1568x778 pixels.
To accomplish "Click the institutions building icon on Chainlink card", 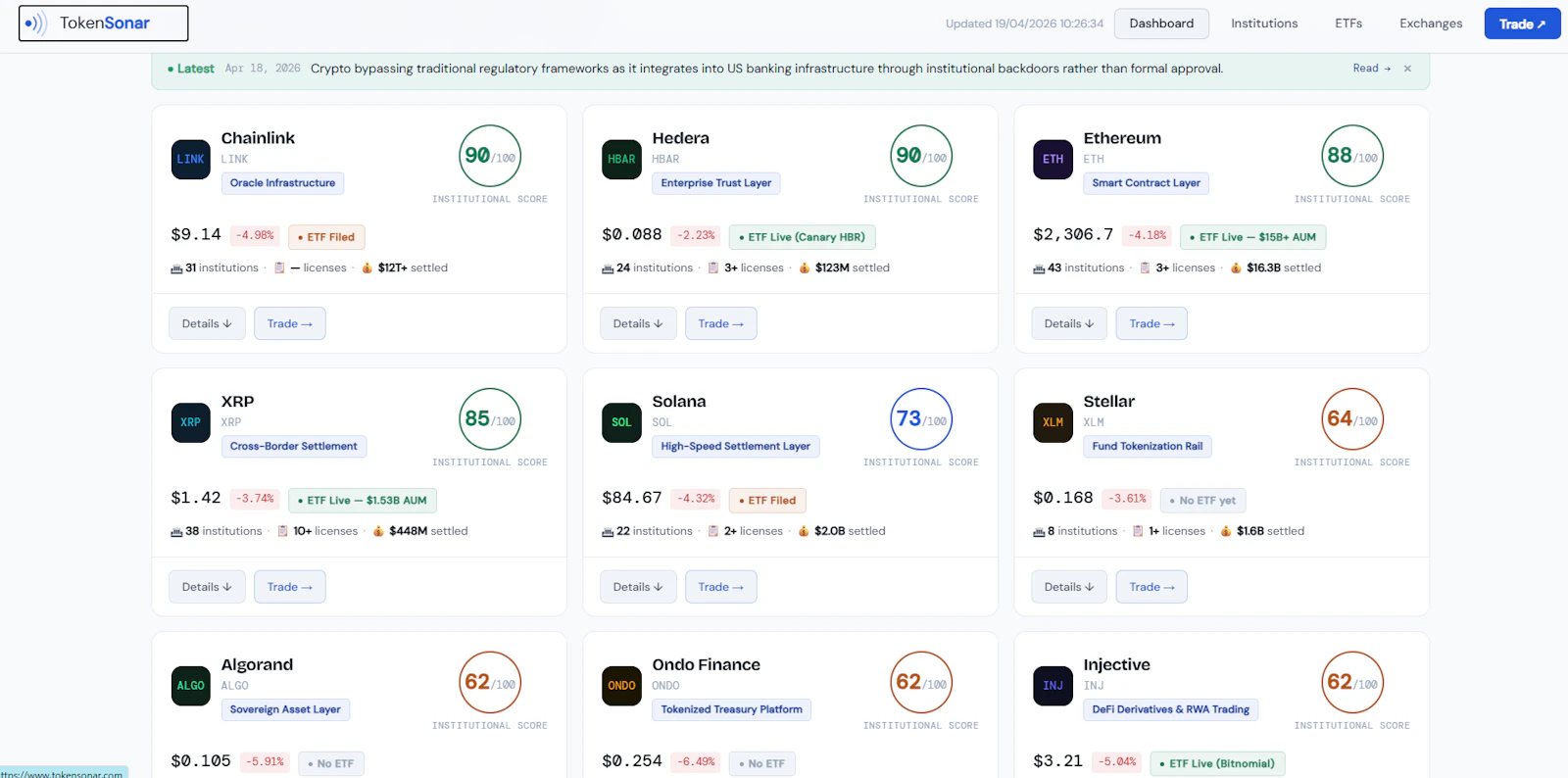I will [x=176, y=268].
